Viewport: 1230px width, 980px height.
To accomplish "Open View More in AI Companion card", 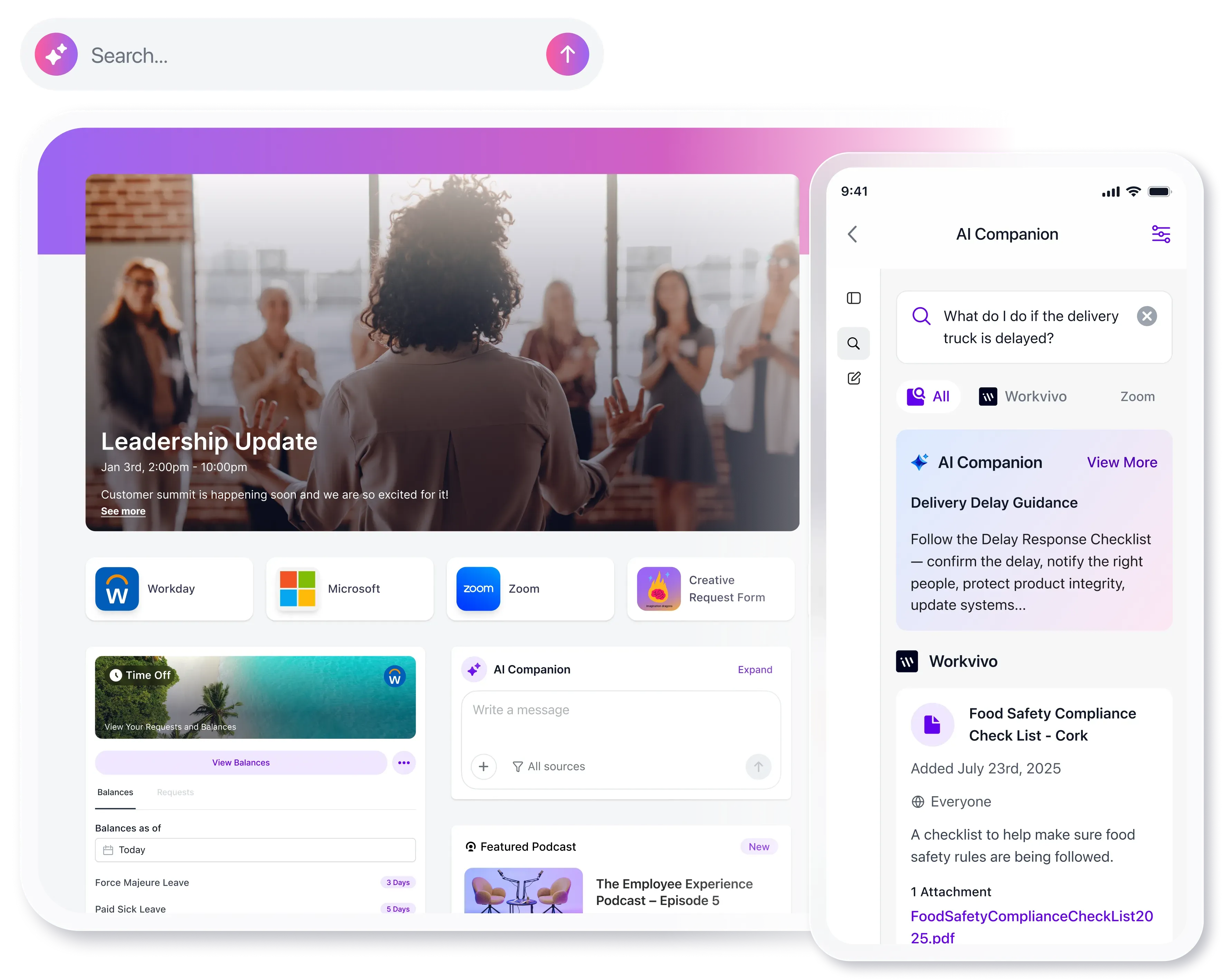I will (1122, 463).
